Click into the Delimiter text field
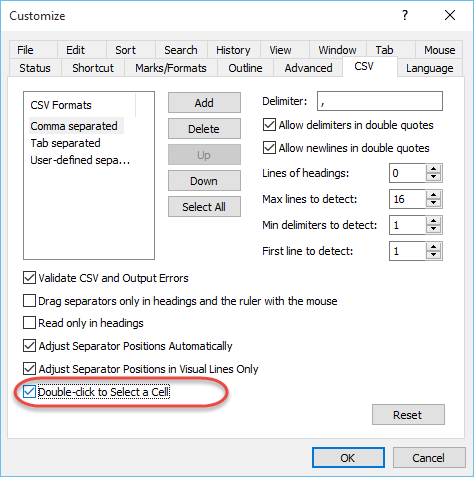474x477 pixels. click(380, 101)
